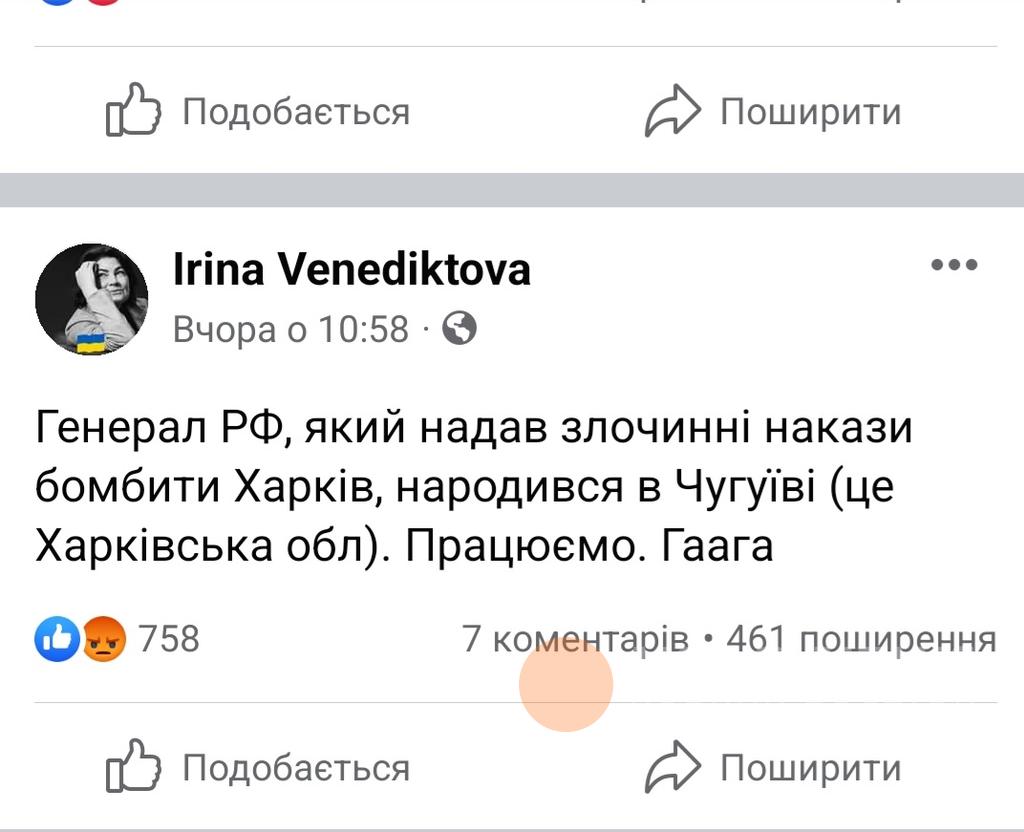Tap the thumbs-up icon on the top post
The width and height of the screenshot is (1024, 832).
(133, 111)
